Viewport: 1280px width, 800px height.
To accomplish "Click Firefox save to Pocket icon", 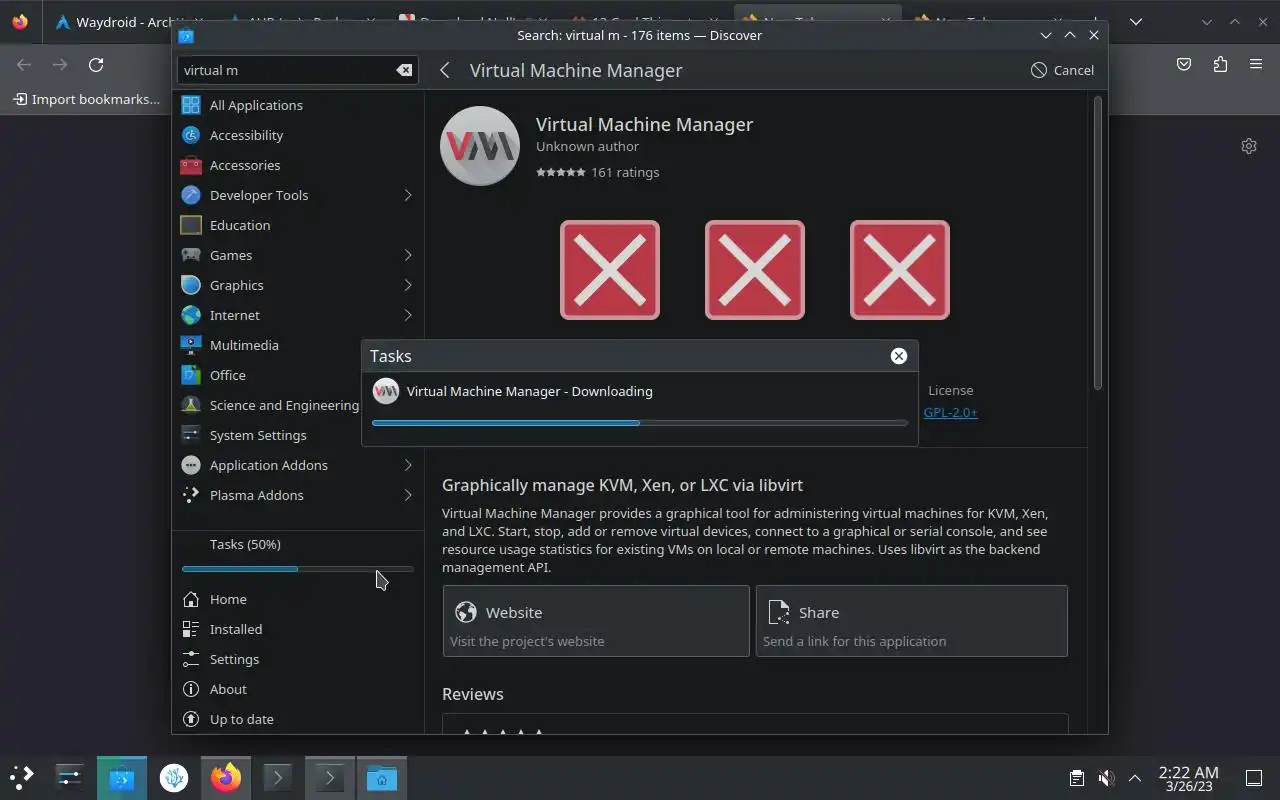I will pyautogui.click(x=1184, y=64).
